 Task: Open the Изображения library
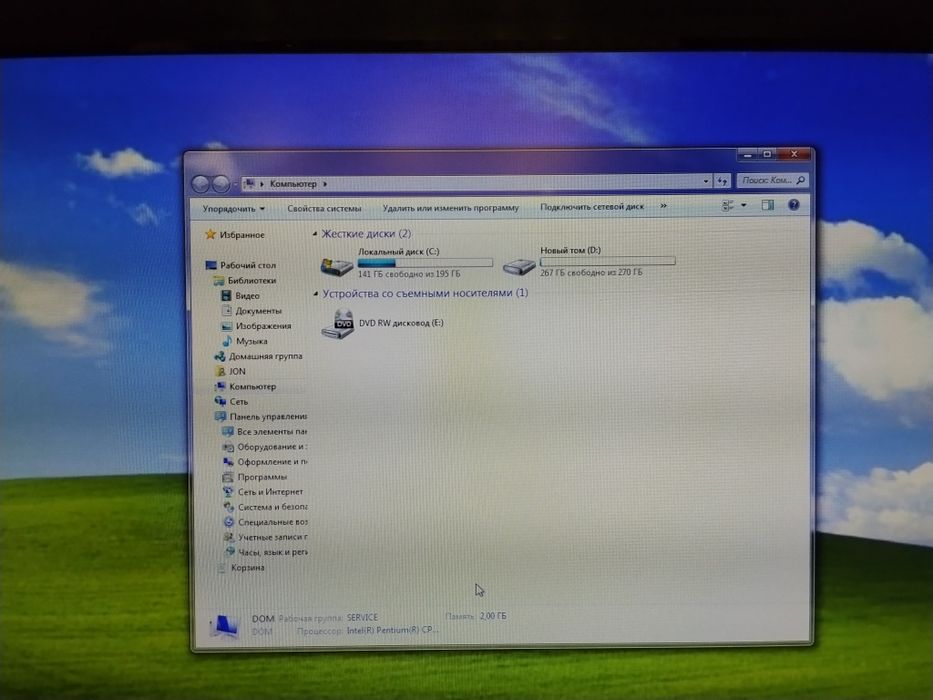pos(263,326)
